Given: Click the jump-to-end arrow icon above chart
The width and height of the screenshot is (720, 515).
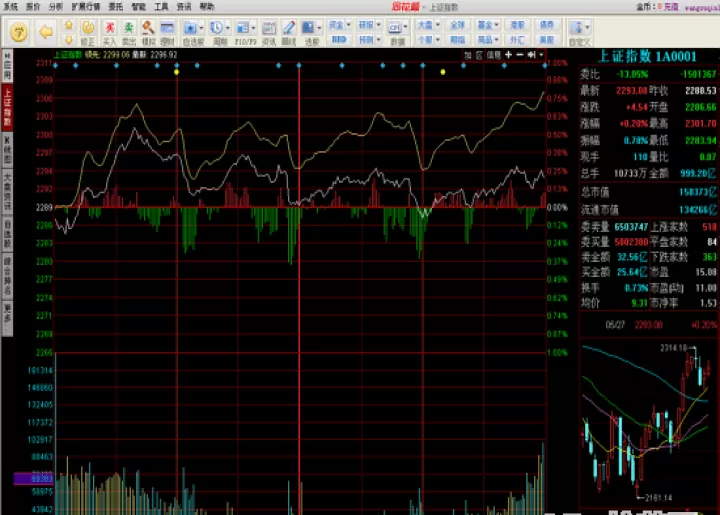Looking at the screenshot, I should pos(532,55).
